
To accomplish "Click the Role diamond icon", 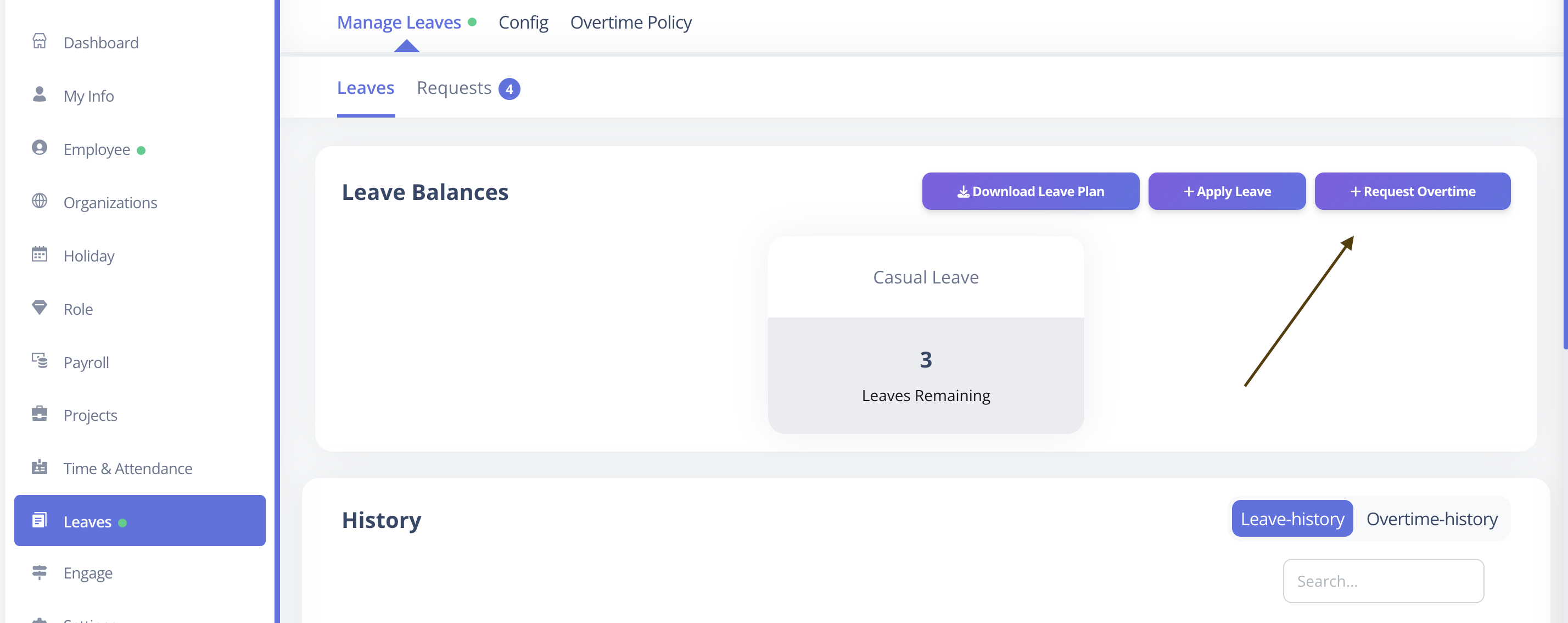I will [40, 308].
